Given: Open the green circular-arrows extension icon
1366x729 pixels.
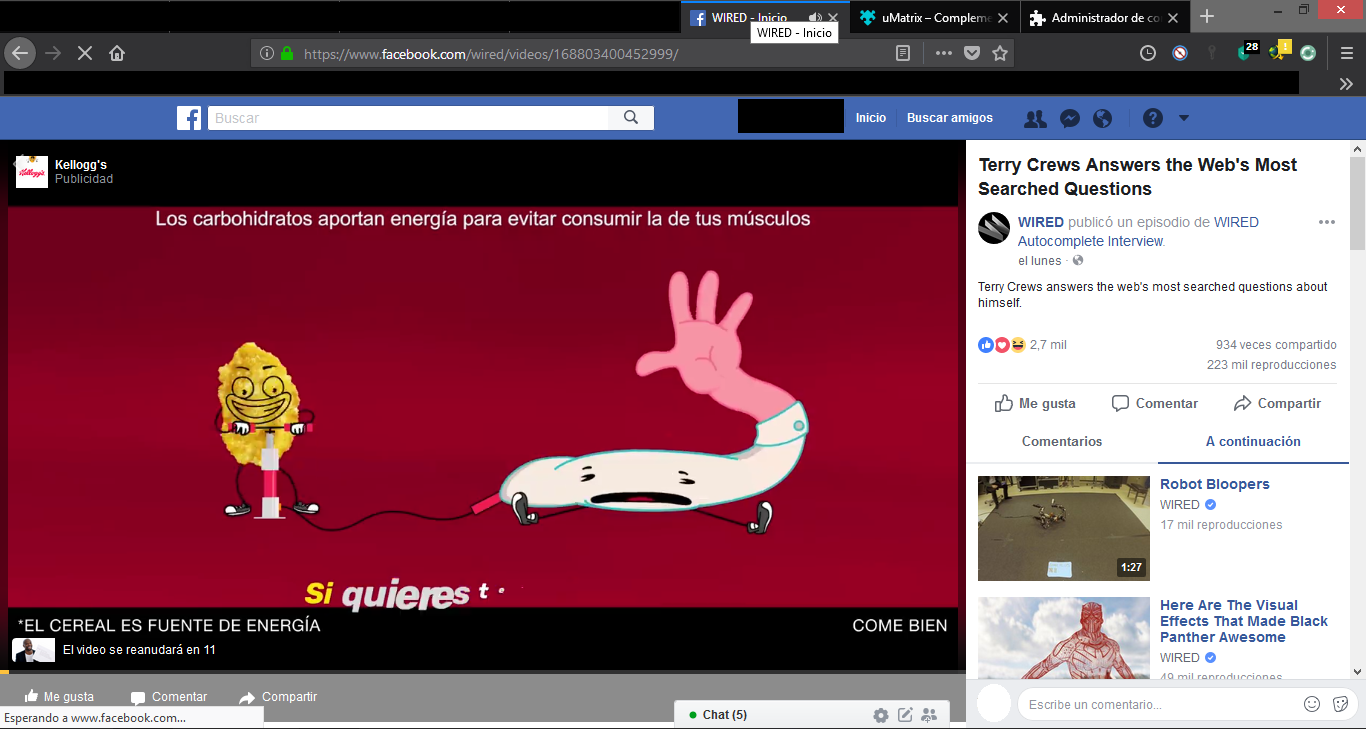Looking at the screenshot, I should click(x=1308, y=53).
